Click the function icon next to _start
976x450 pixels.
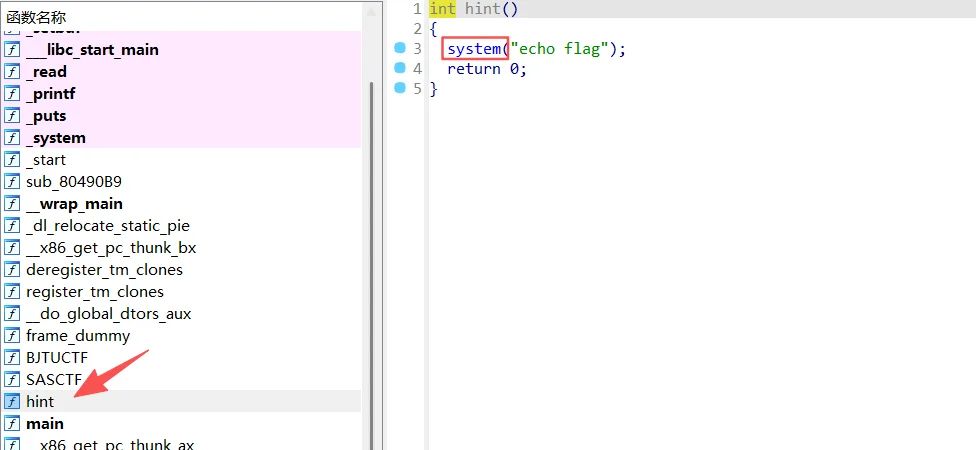pyautogui.click(x=12, y=160)
